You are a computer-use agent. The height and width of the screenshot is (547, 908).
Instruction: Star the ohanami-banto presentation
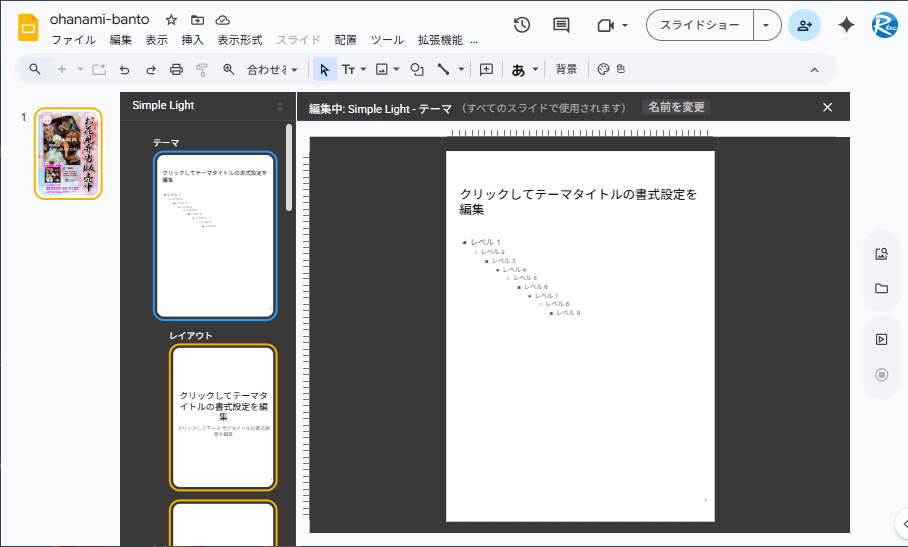click(x=171, y=20)
